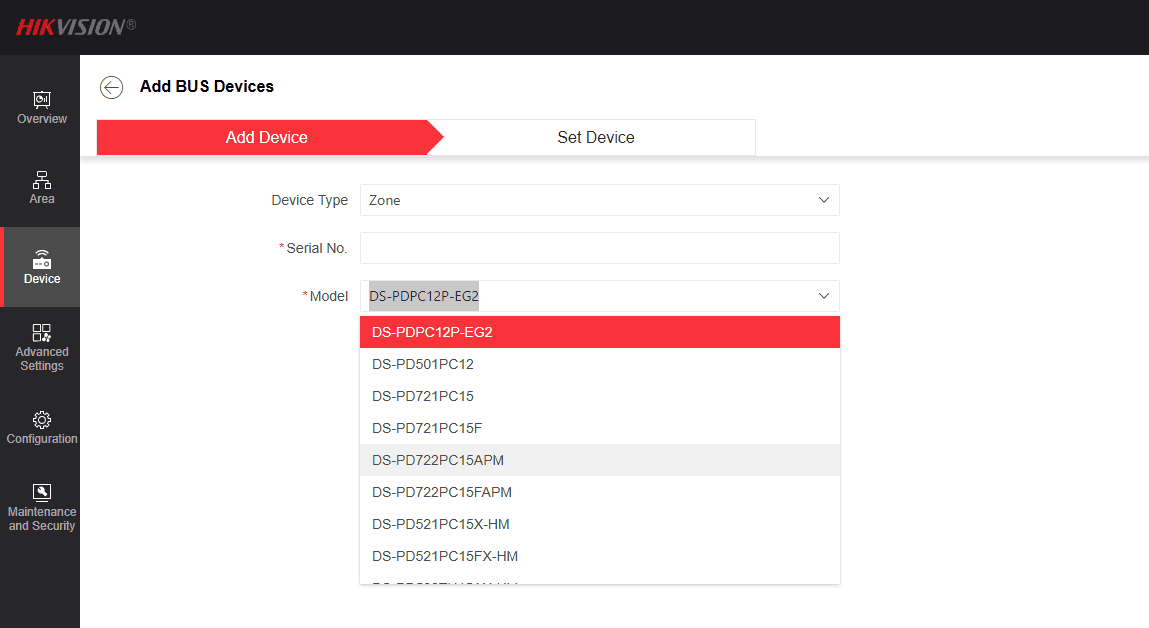
Task: Click the Device Type label
Action: pyautogui.click(x=309, y=200)
